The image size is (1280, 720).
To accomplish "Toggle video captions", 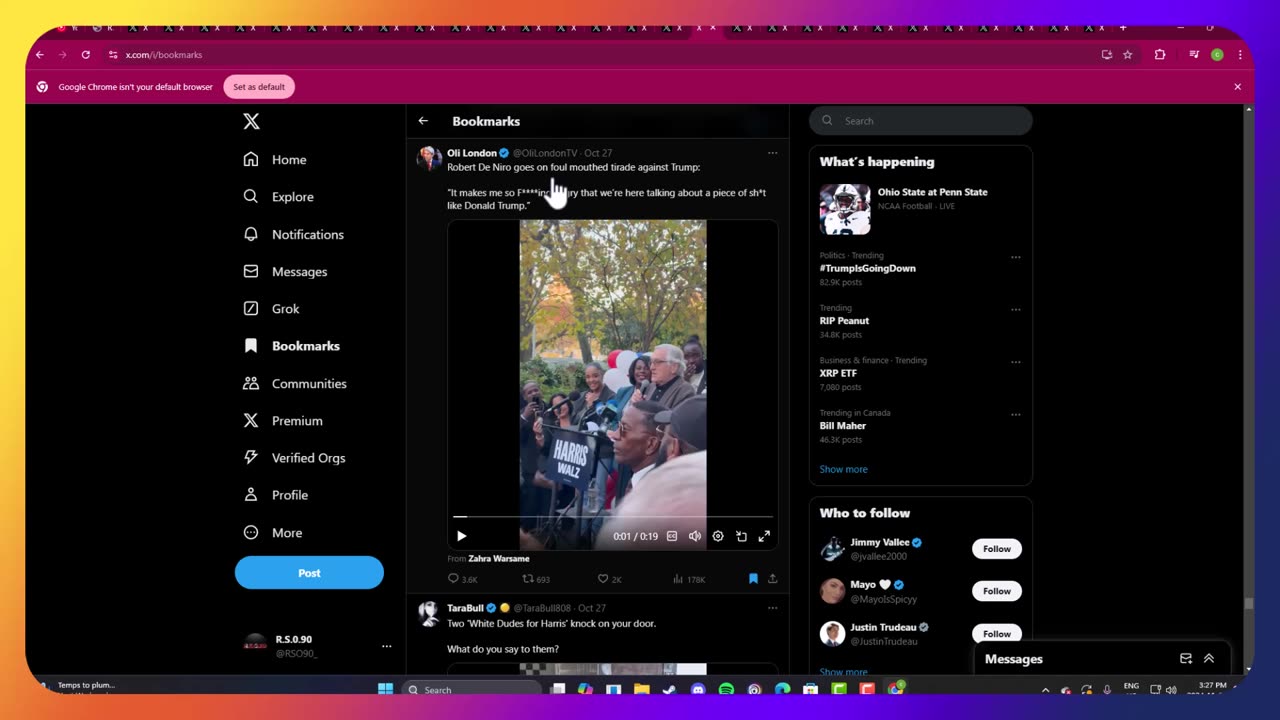I will click(672, 536).
